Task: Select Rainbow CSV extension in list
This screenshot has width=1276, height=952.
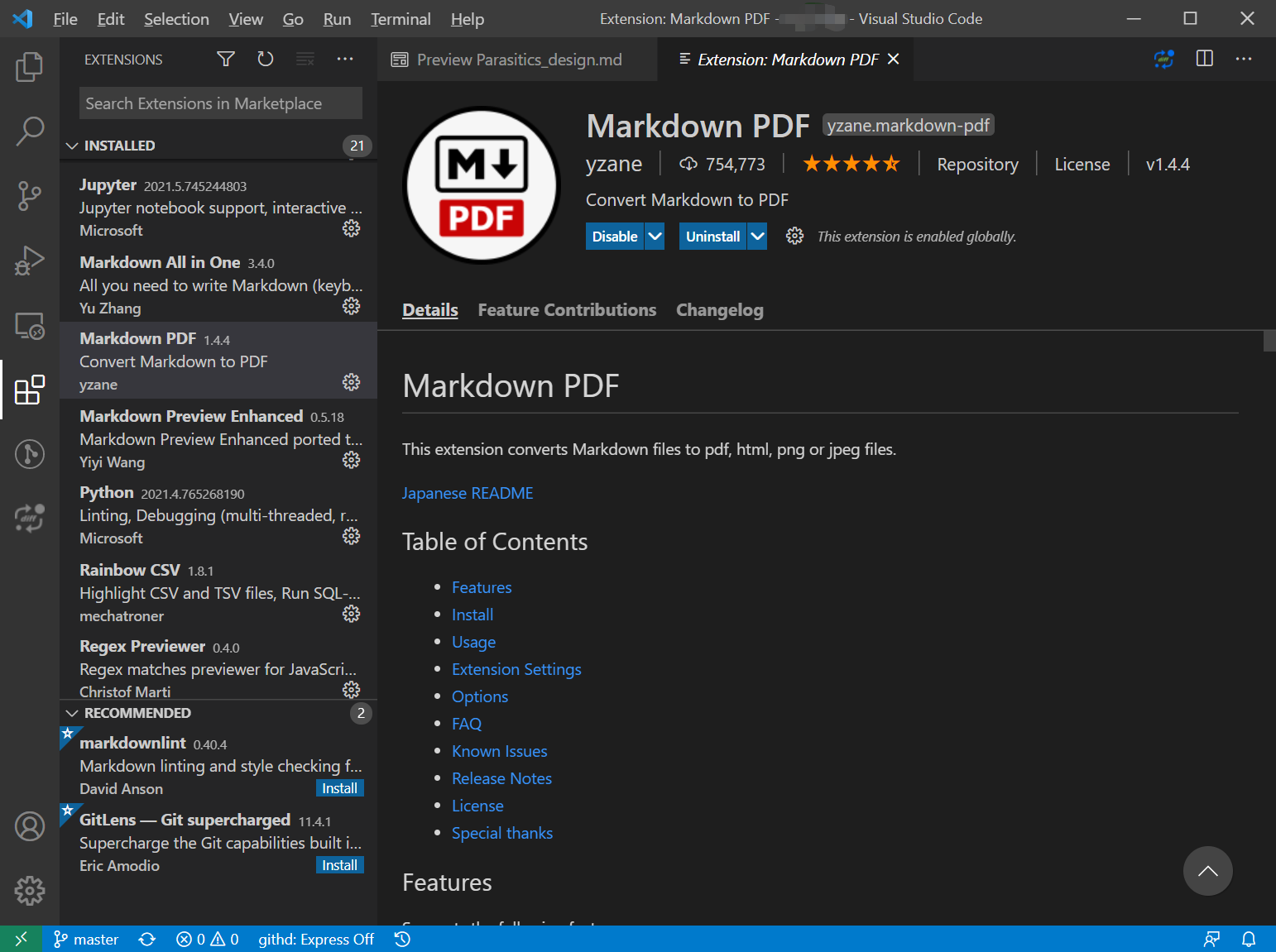Action: [218, 592]
